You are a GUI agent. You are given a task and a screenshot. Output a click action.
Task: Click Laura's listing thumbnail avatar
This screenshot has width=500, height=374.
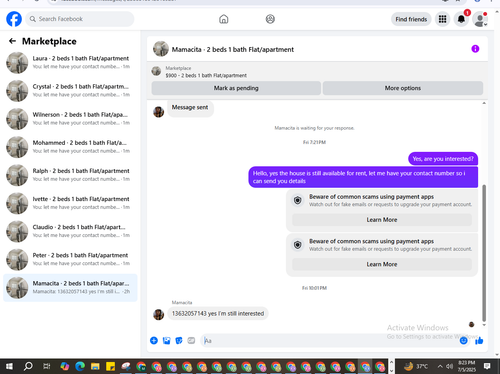(17, 63)
